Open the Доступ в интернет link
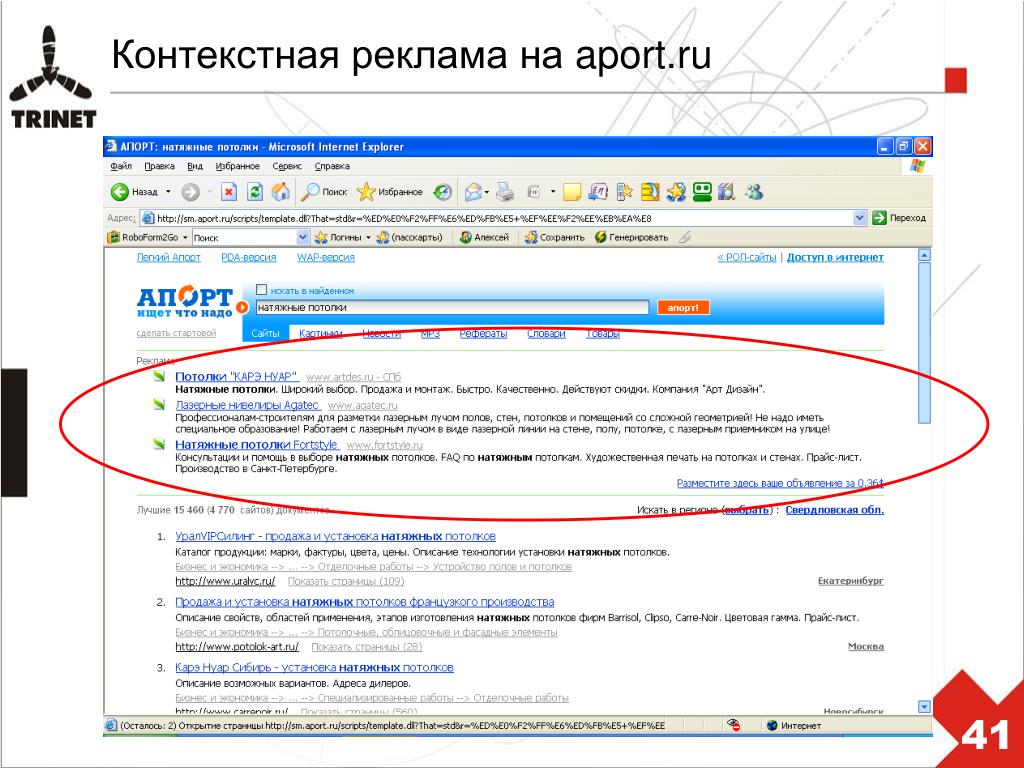 pos(835,257)
